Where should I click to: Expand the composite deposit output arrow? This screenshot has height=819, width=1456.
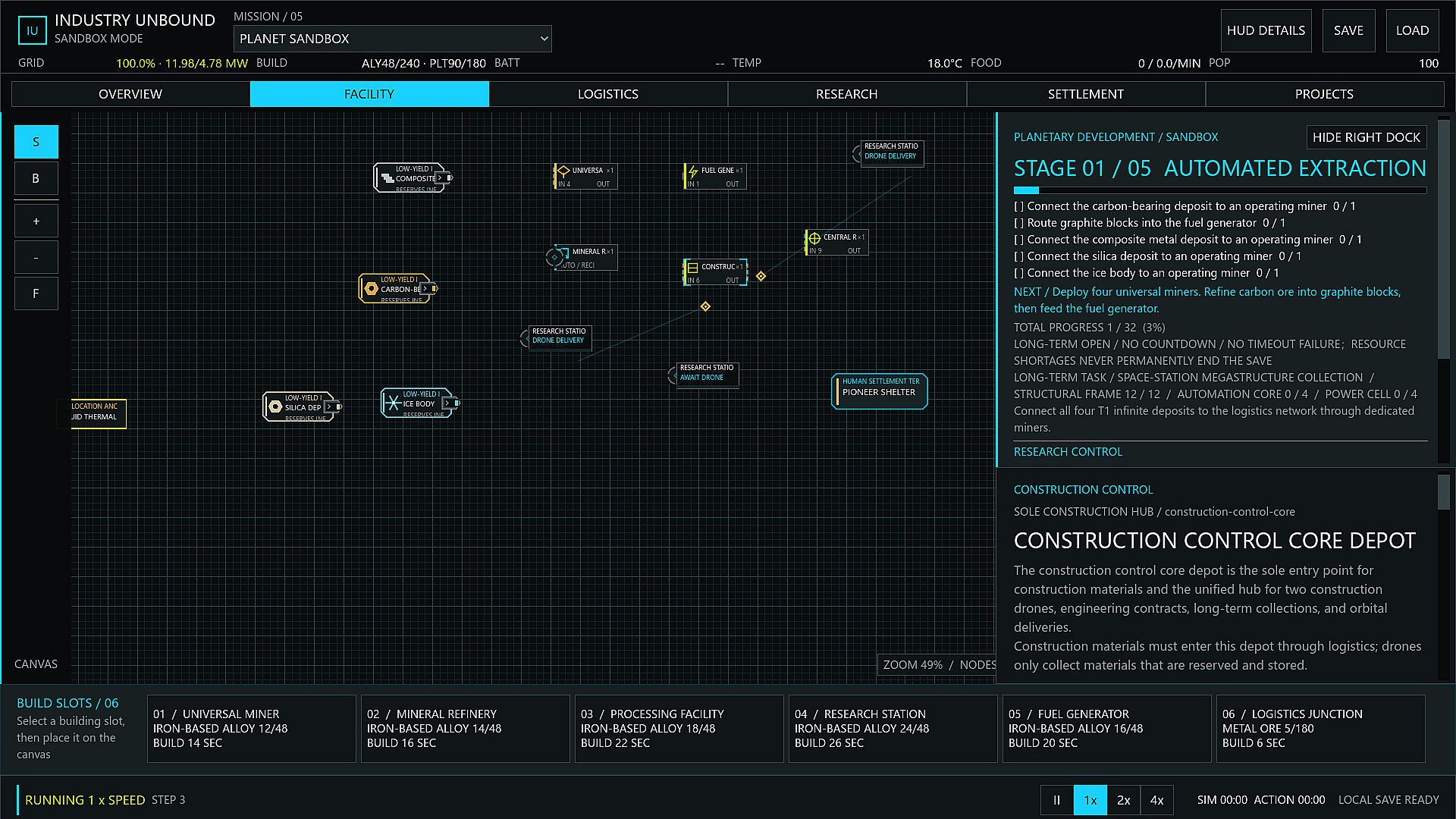pyautogui.click(x=440, y=178)
